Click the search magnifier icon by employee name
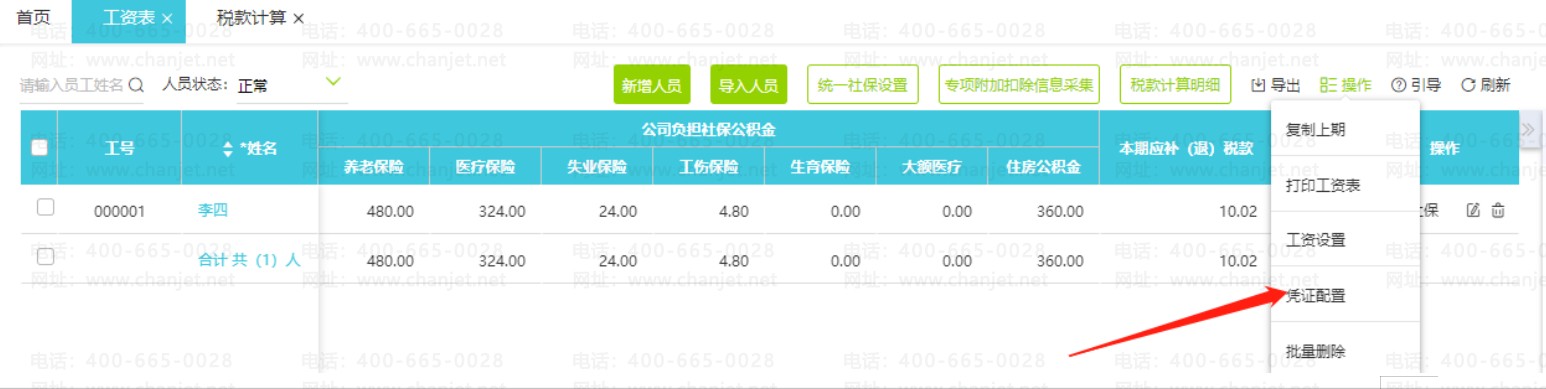Screen dimensions: 1546x389 point(137,85)
